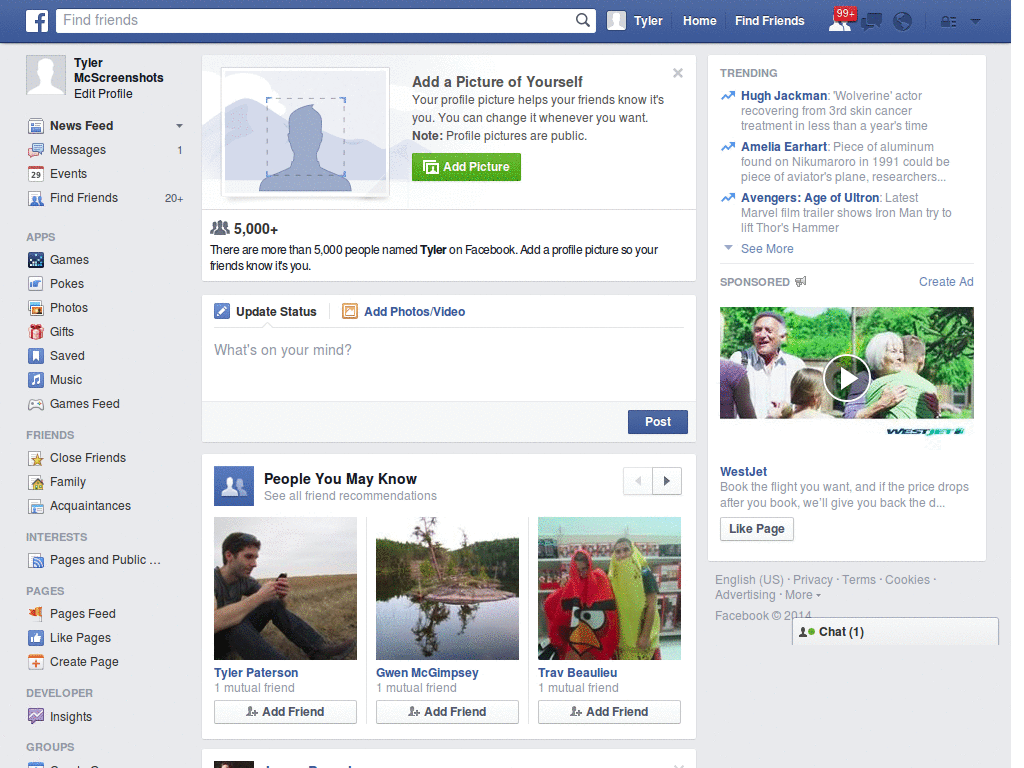Click the Insights chart icon

tap(36, 716)
